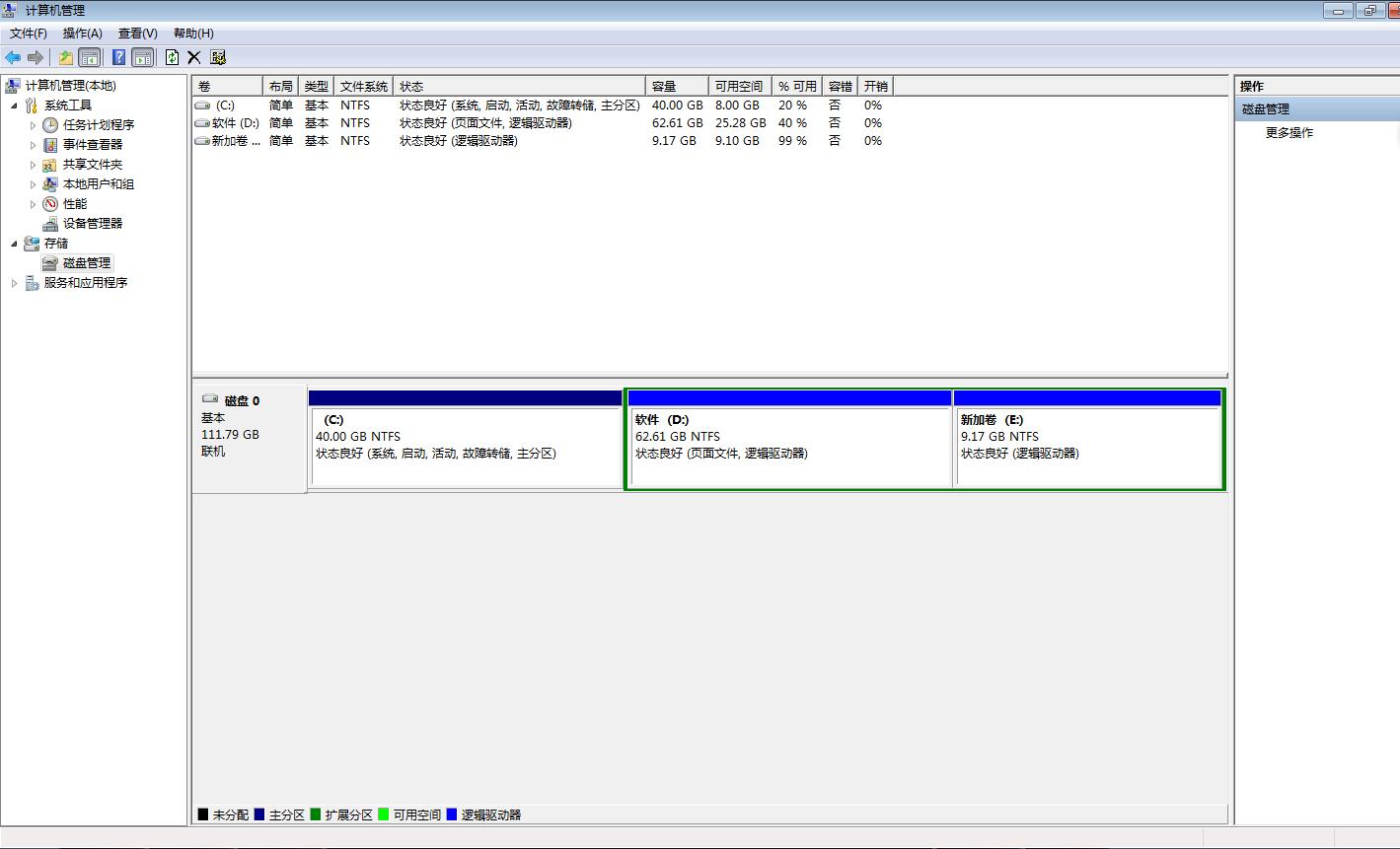Collapse the 存储 tree node
Viewport: 1400px width, 849px height.
pyautogui.click(x=14, y=244)
